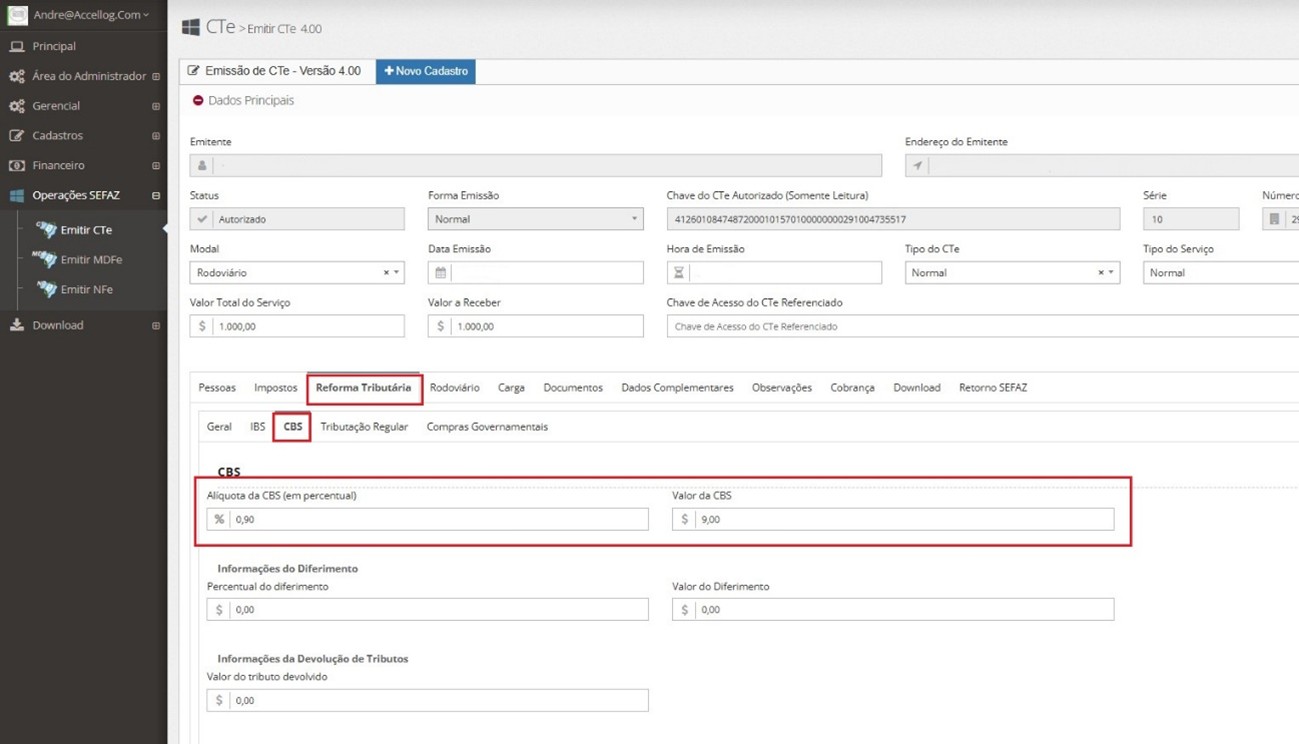Expand the Gerencial submenu
Screen dimensions: 1299x744
[156, 106]
